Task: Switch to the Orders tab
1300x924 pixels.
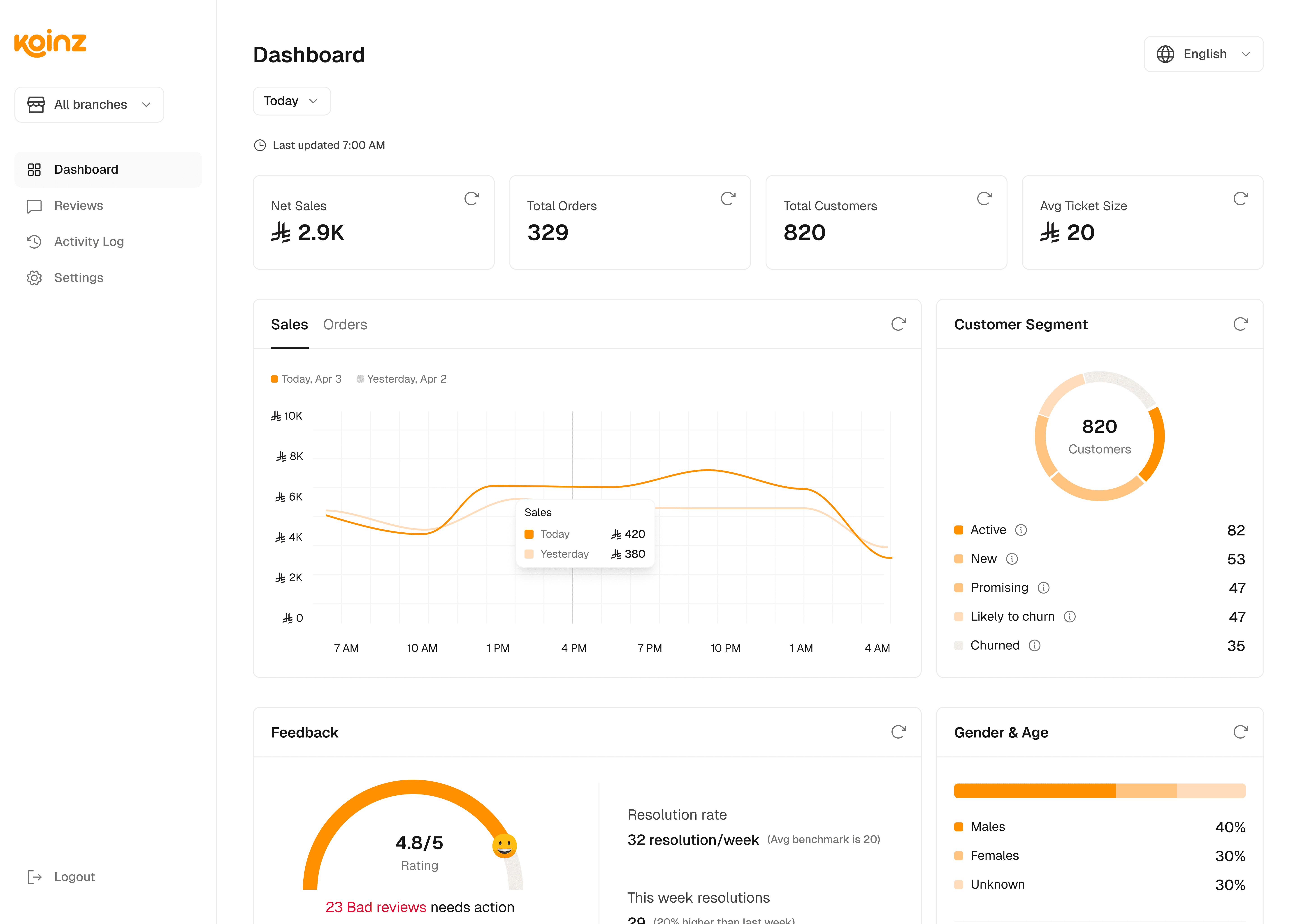Action: point(345,325)
